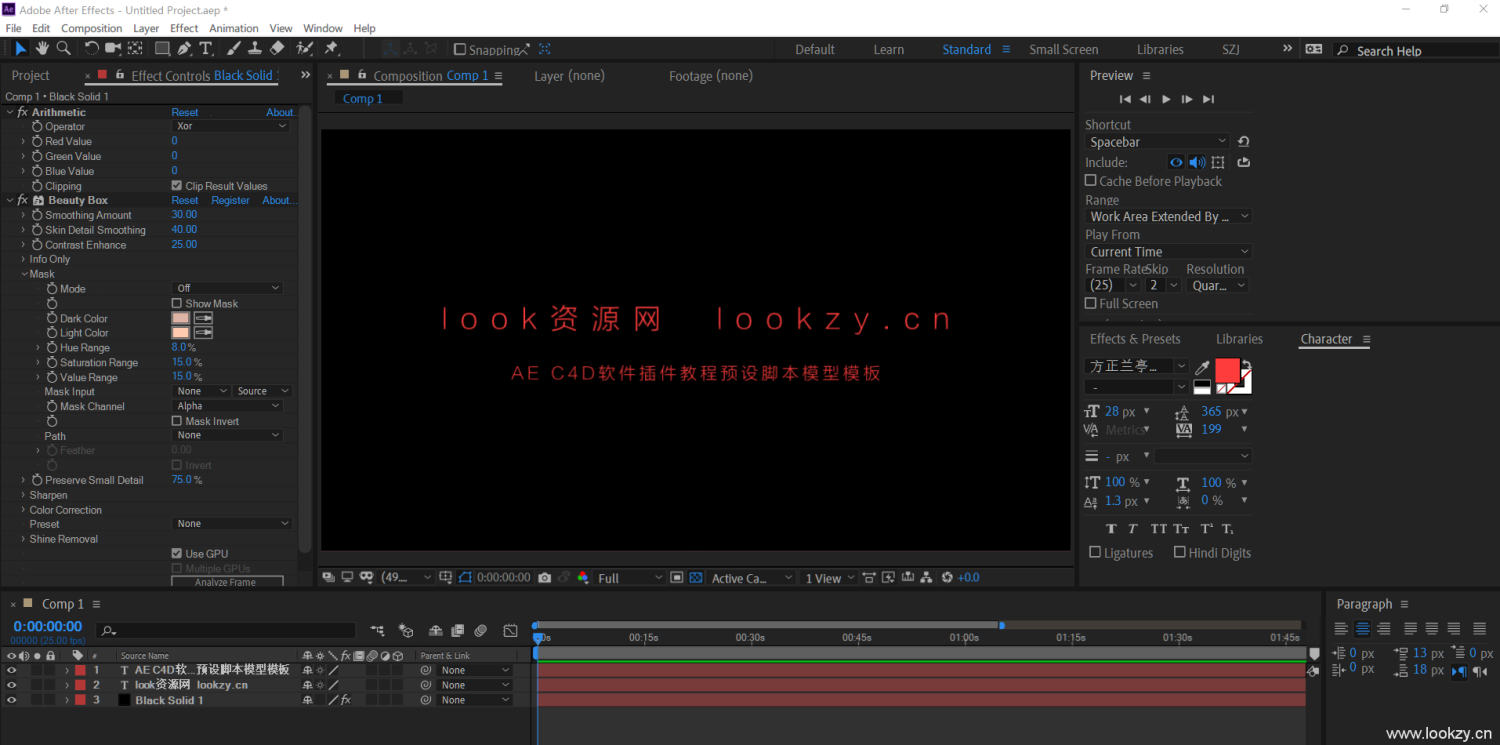
Task: Uncheck Clip Result Values
Action: 177,186
